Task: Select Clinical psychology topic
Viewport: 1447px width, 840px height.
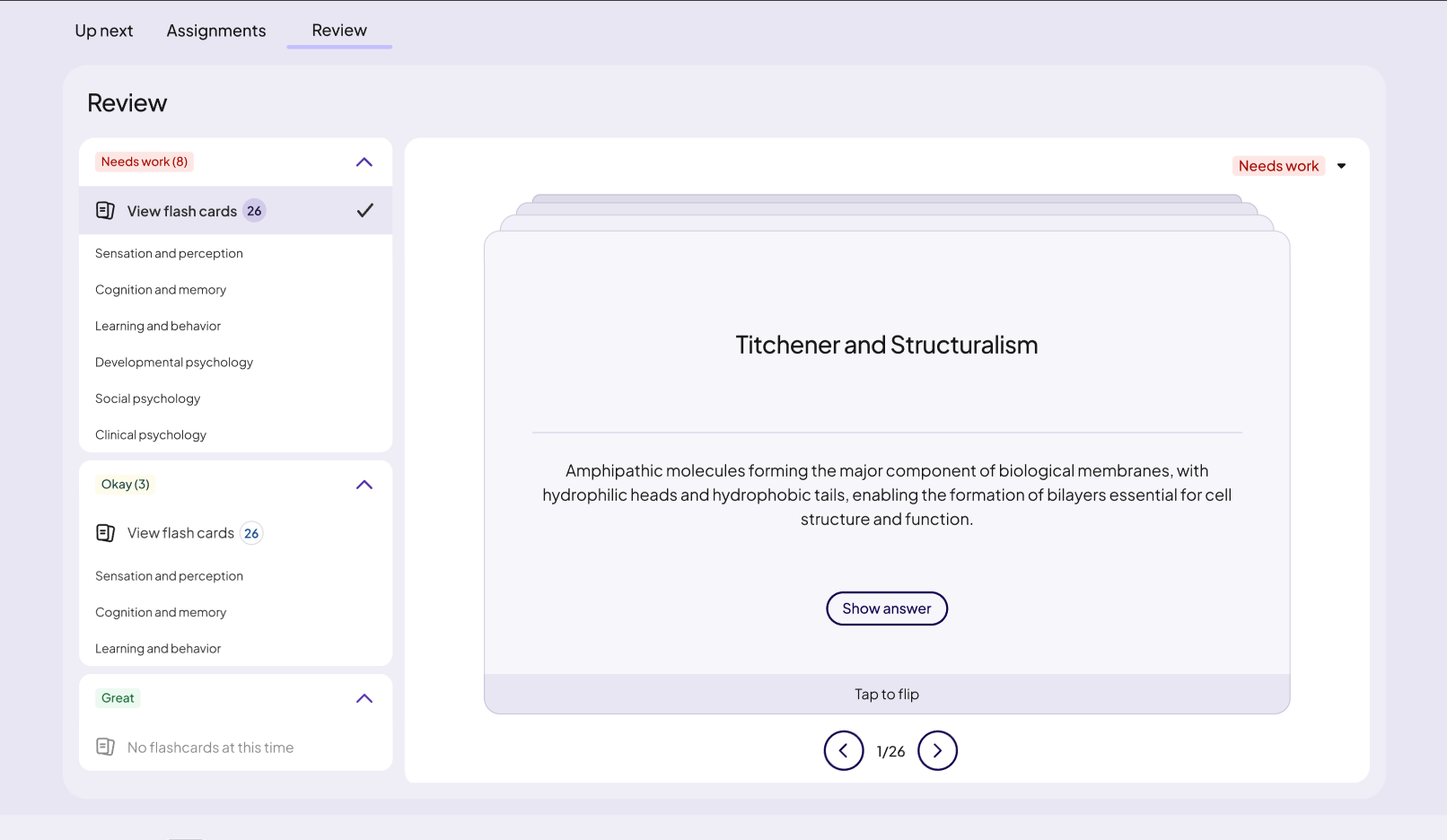Action: point(151,435)
